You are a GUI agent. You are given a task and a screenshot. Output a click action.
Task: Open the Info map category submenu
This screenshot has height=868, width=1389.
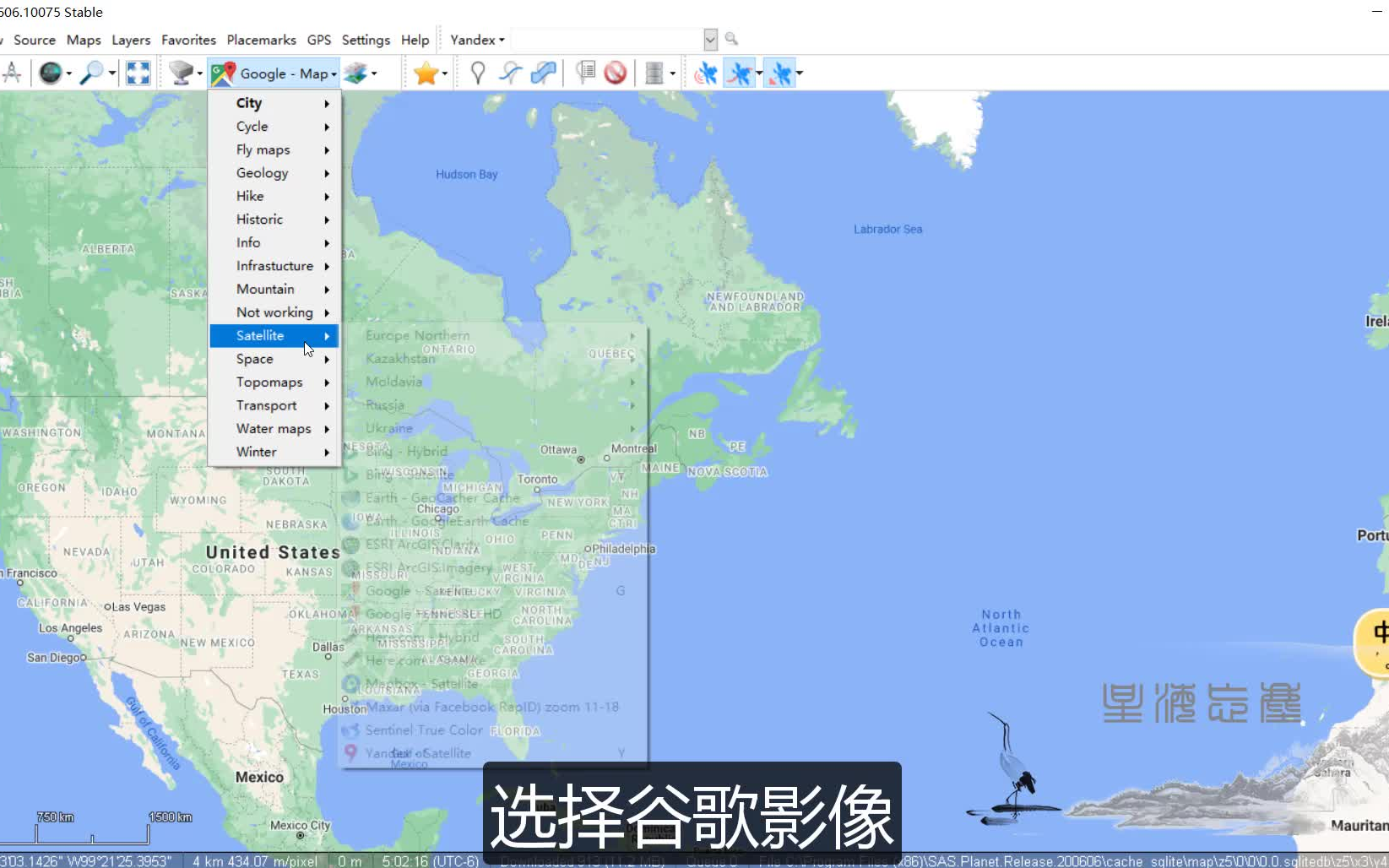tap(274, 242)
